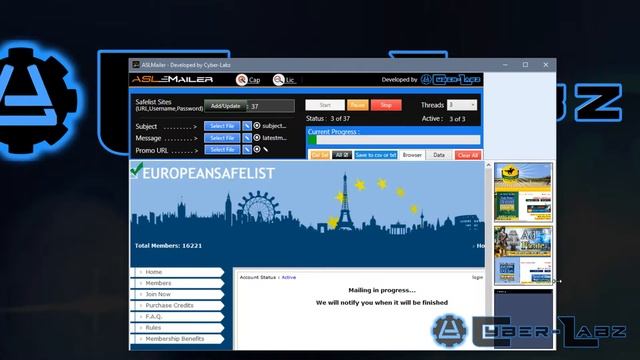Switch to the Data tab
The image size is (640, 360).
pyautogui.click(x=439, y=155)
